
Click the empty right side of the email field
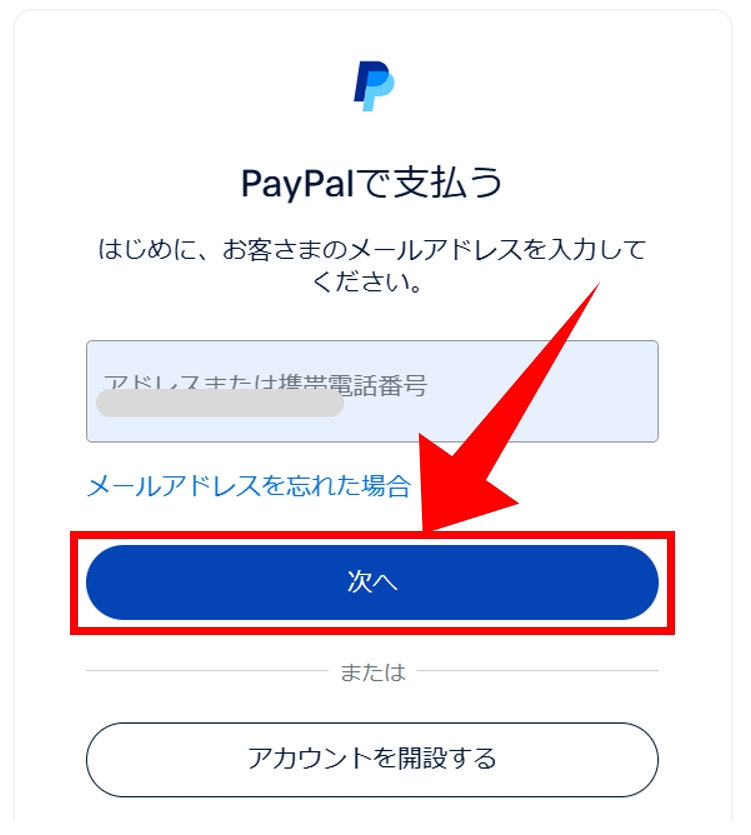pos(543,391)
